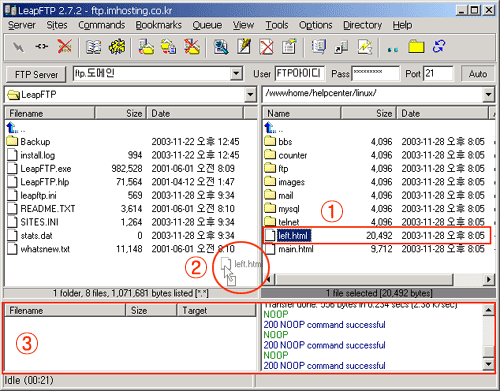Viewport: 500px width, 391px height.
Task: Open the Commands menu
Action: [x=102, y=25]
